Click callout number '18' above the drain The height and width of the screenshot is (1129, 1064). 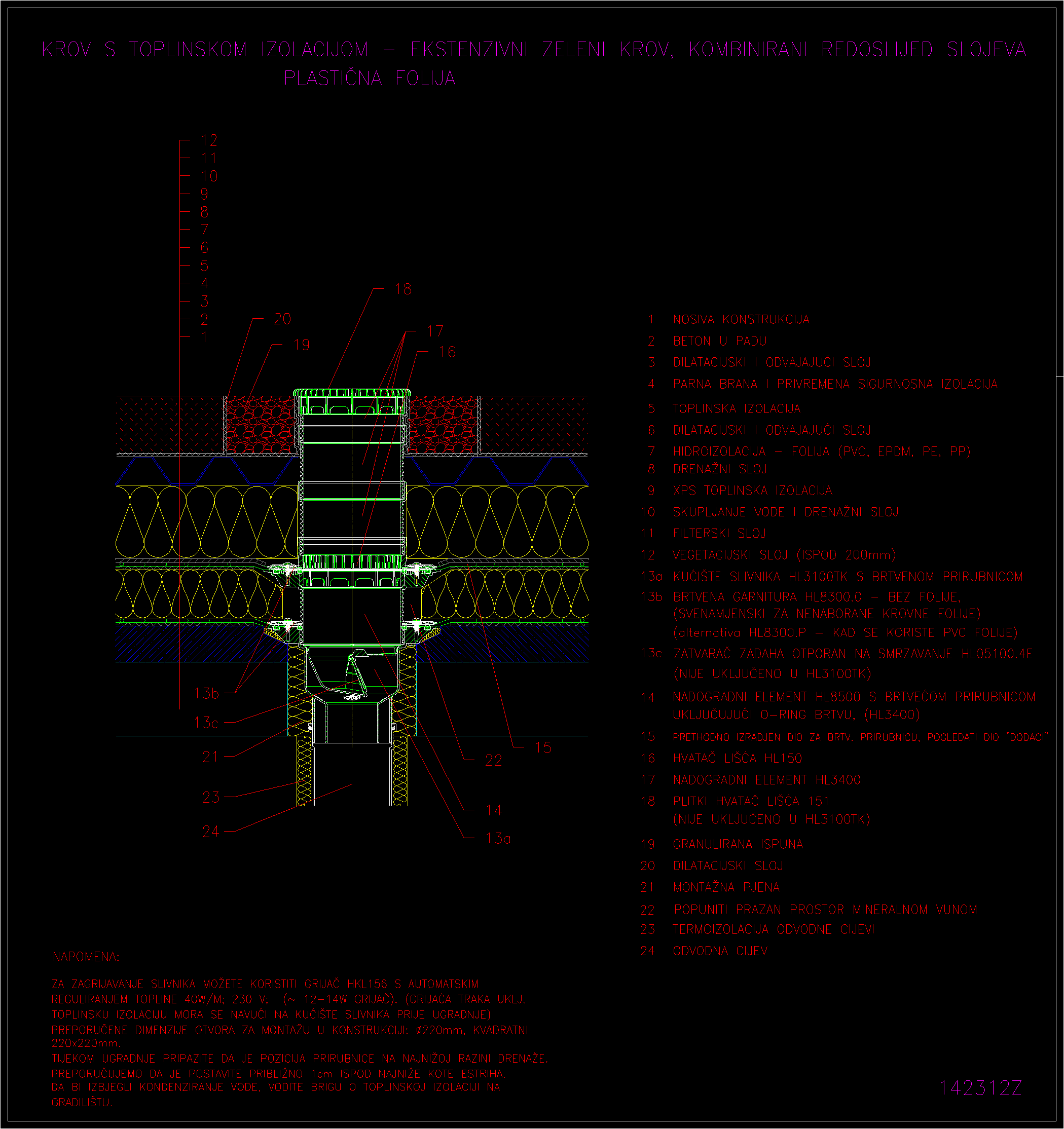coord(403,289)
